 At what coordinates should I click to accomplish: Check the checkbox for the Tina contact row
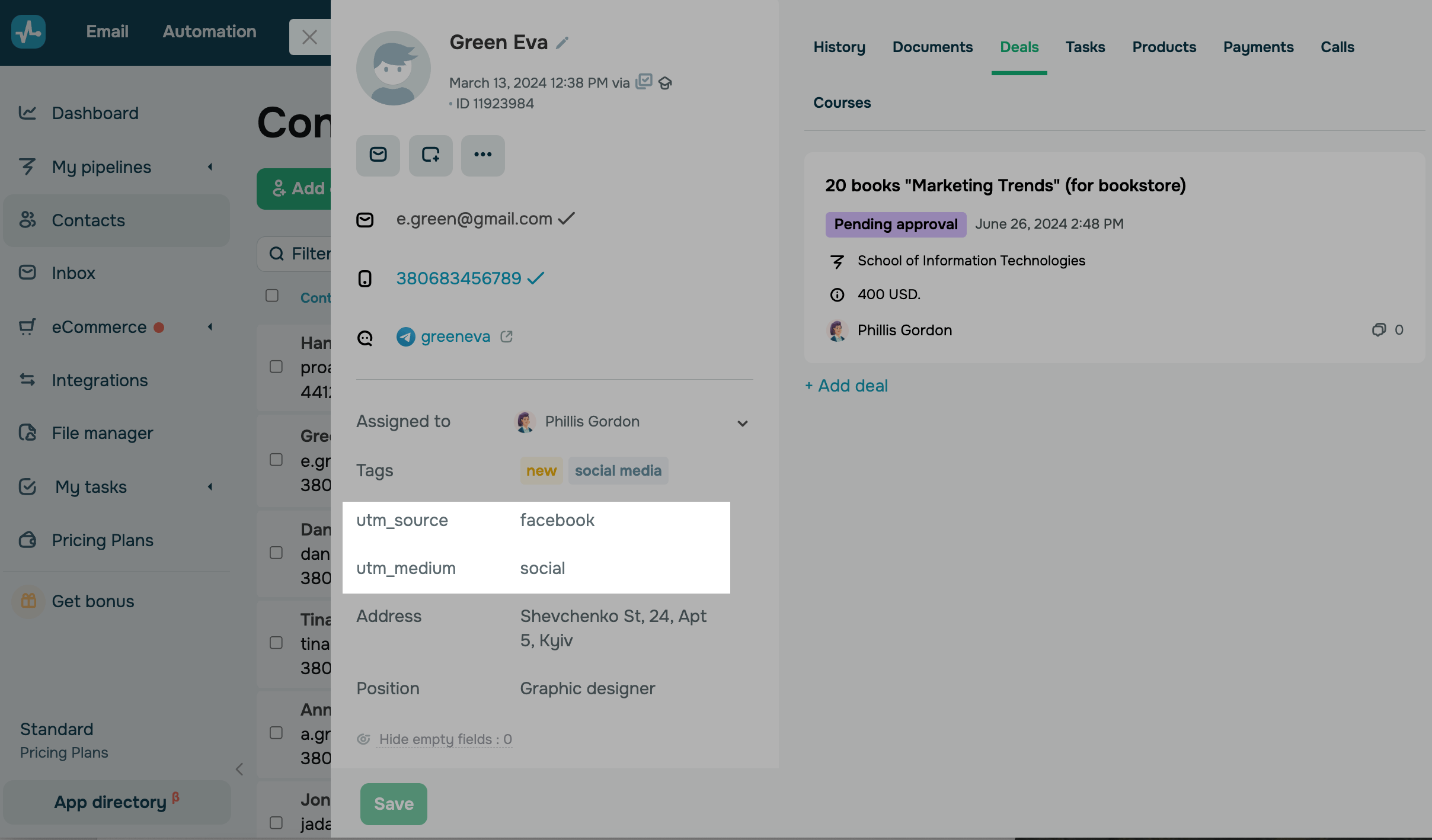tap(276, 643)
